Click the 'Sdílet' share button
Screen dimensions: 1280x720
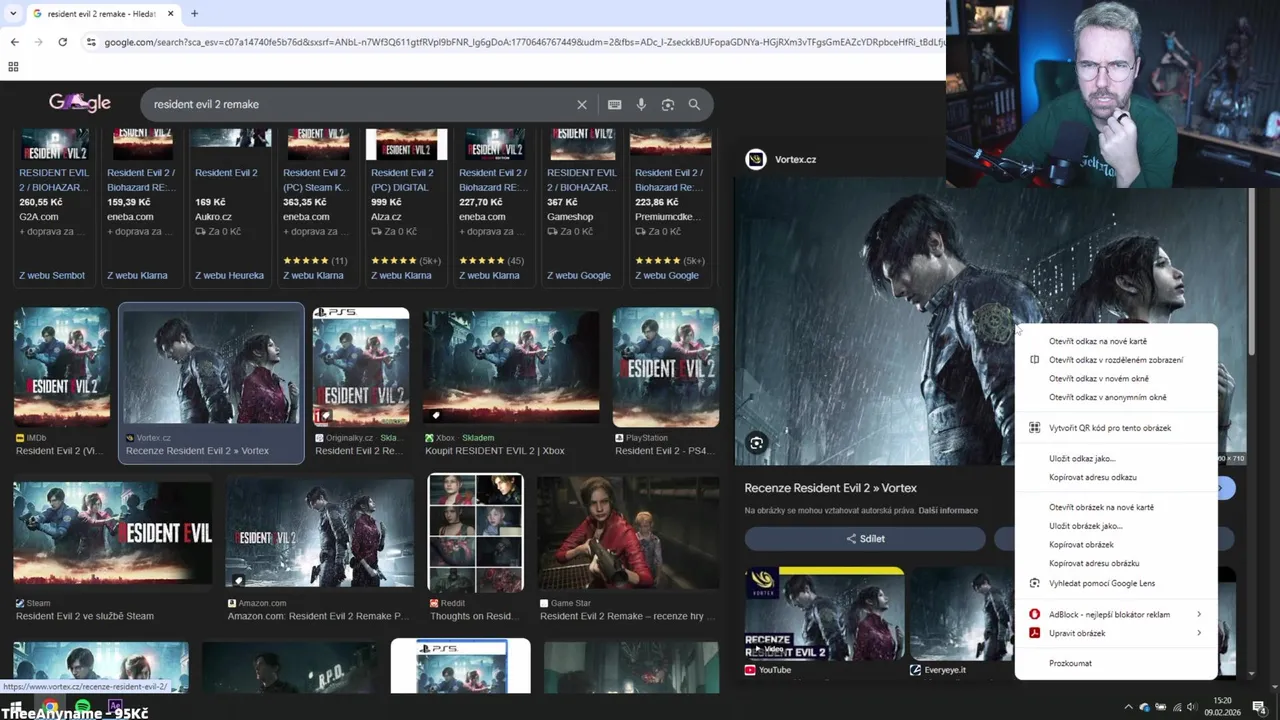pyautogui.click(x=865, y=539)
